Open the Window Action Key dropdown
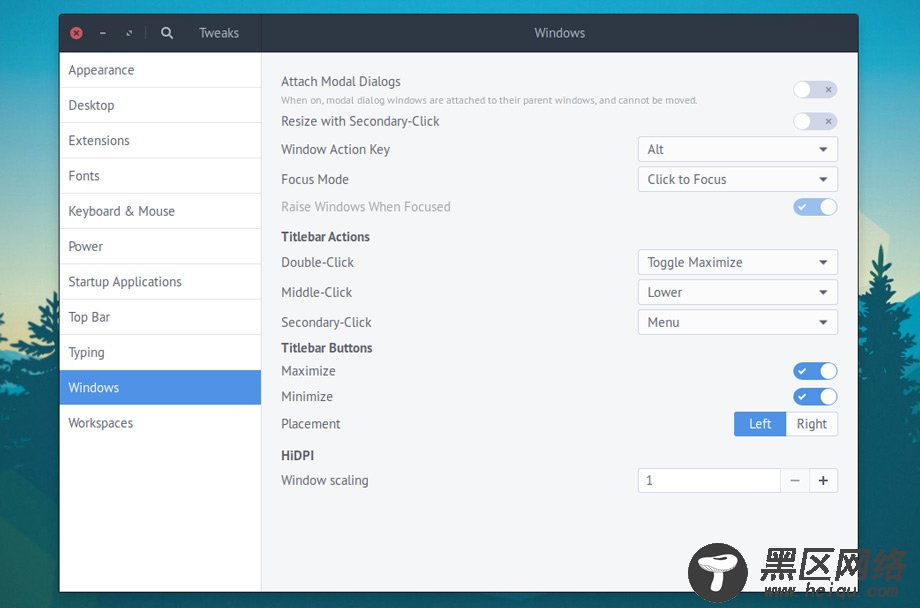The width and height of the screenshot is (920, 608). click(x=738, y=149)
